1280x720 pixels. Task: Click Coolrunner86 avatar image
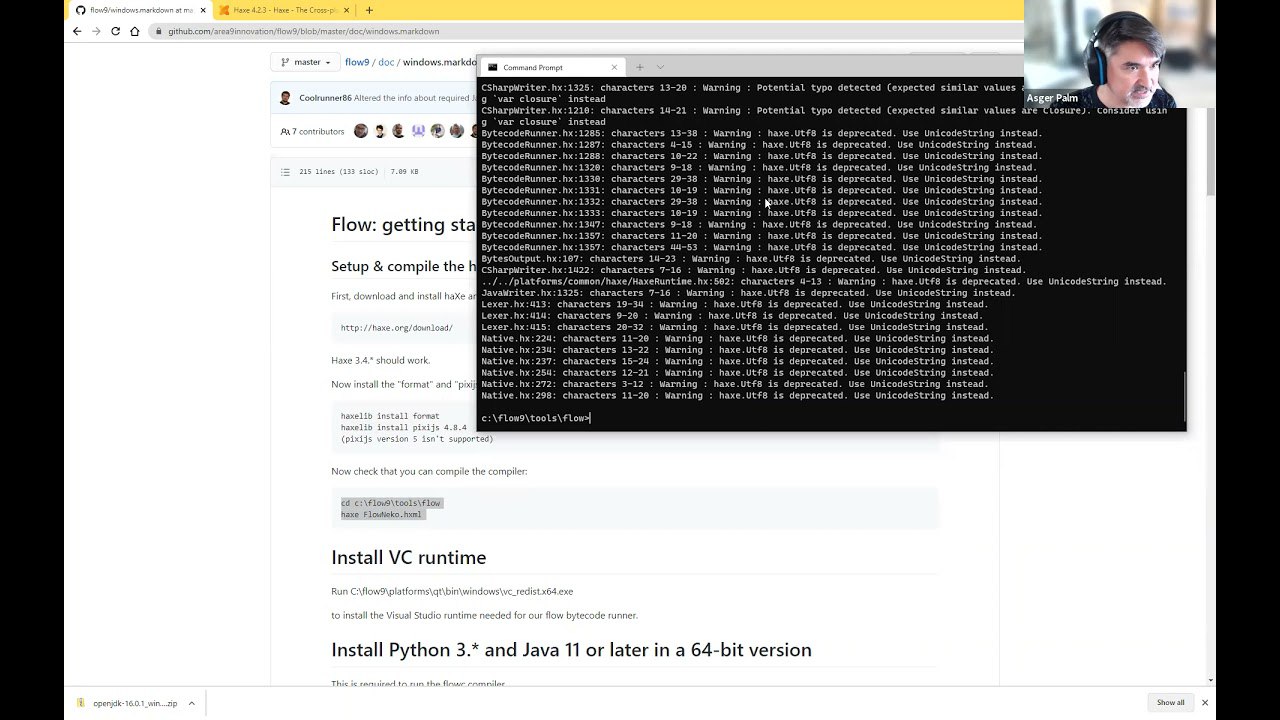(286, 98)
